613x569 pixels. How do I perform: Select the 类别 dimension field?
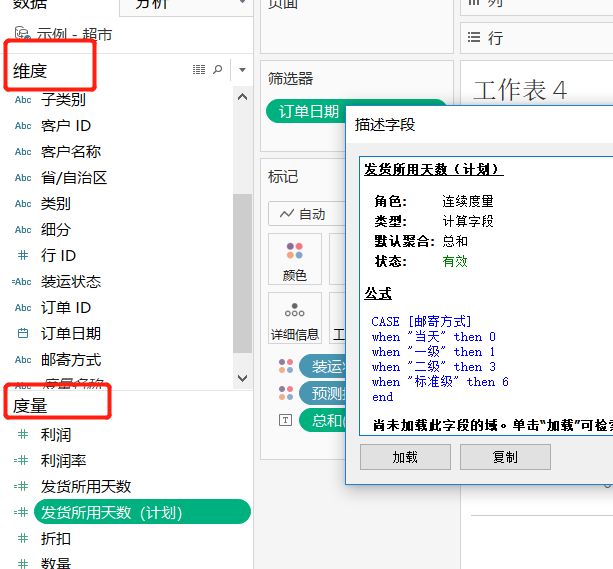pyautogui.click(x=56, y=203)
